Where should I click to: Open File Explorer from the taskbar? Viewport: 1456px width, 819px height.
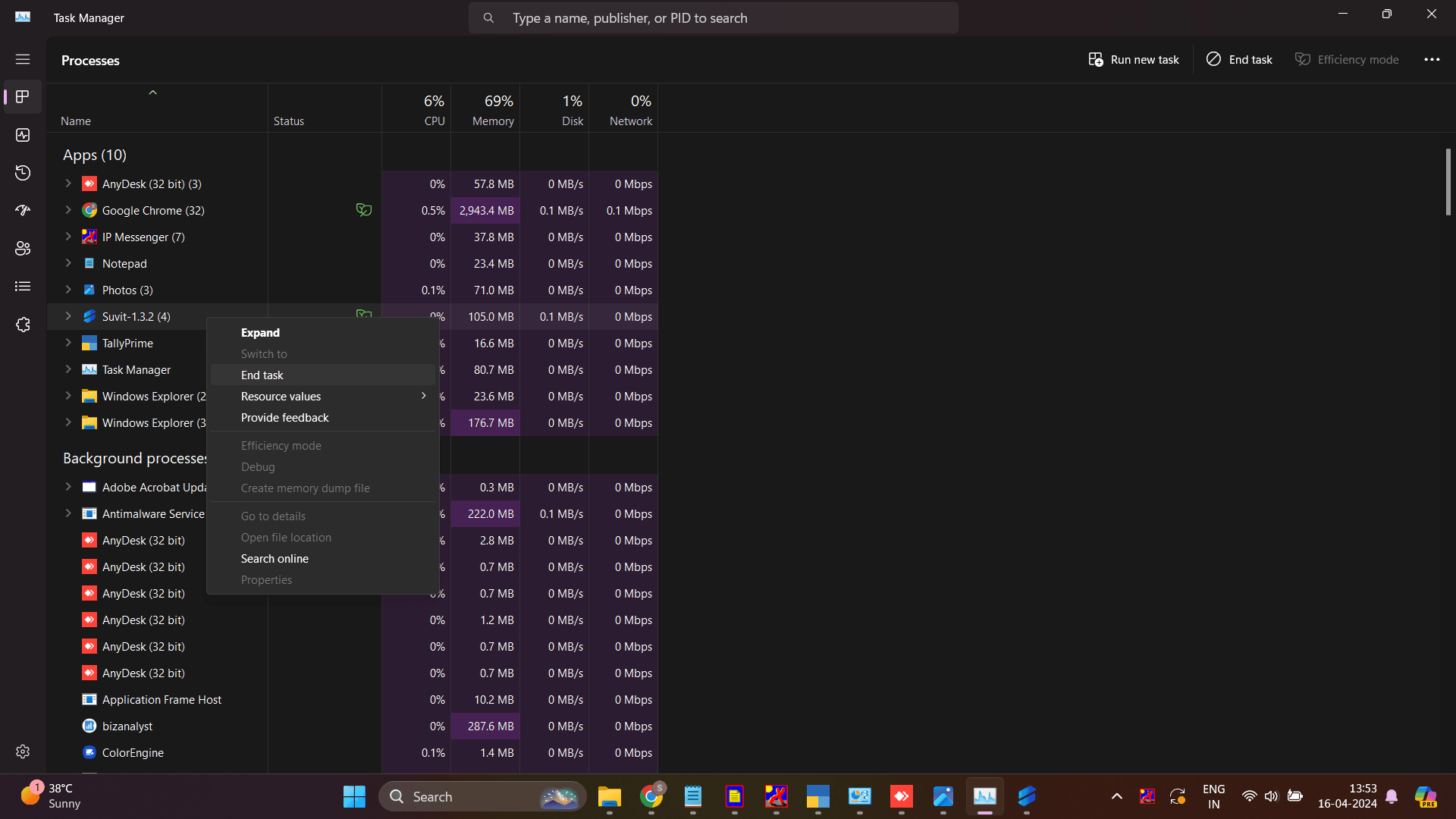click(609, 796)
